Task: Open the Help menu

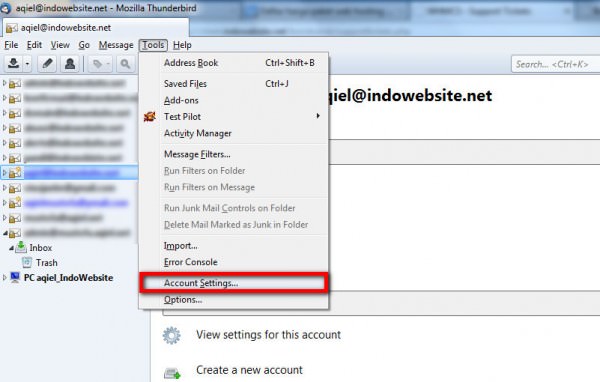Action: 182,45
